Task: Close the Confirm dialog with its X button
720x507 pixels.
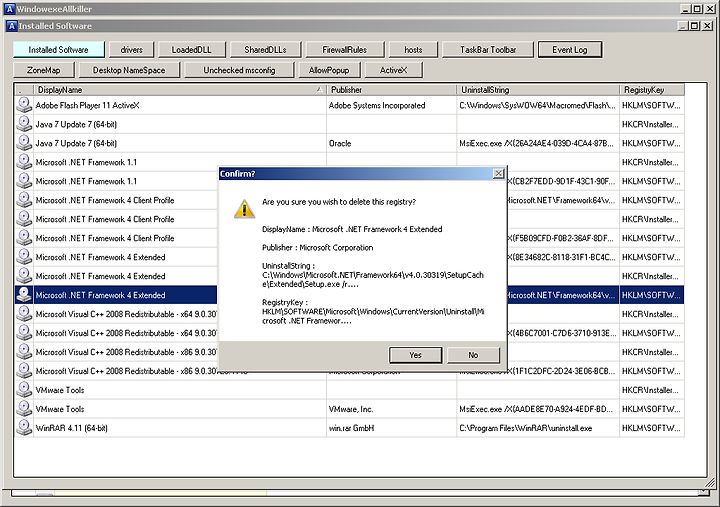Action: [x=498, y=174]
